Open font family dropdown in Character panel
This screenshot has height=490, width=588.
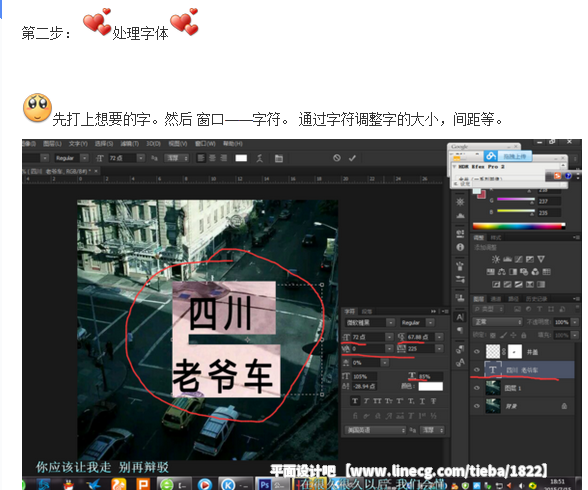390,322
